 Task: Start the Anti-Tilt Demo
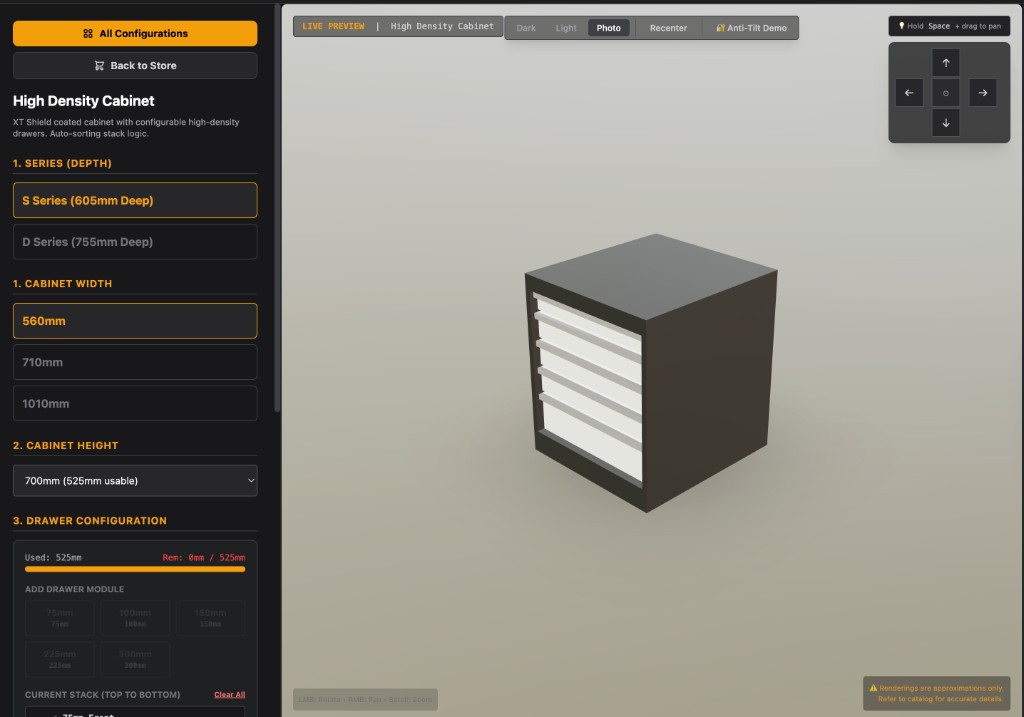coord(750,28)
